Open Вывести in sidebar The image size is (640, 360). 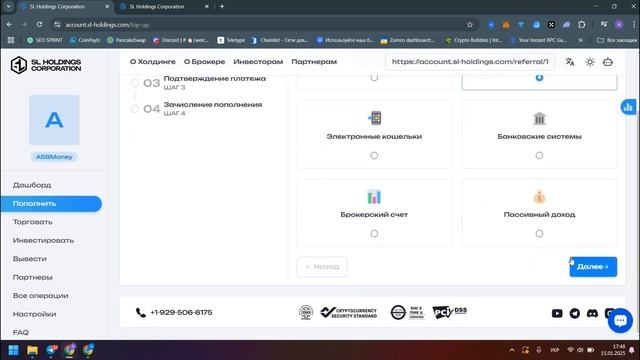pos(29,259)
